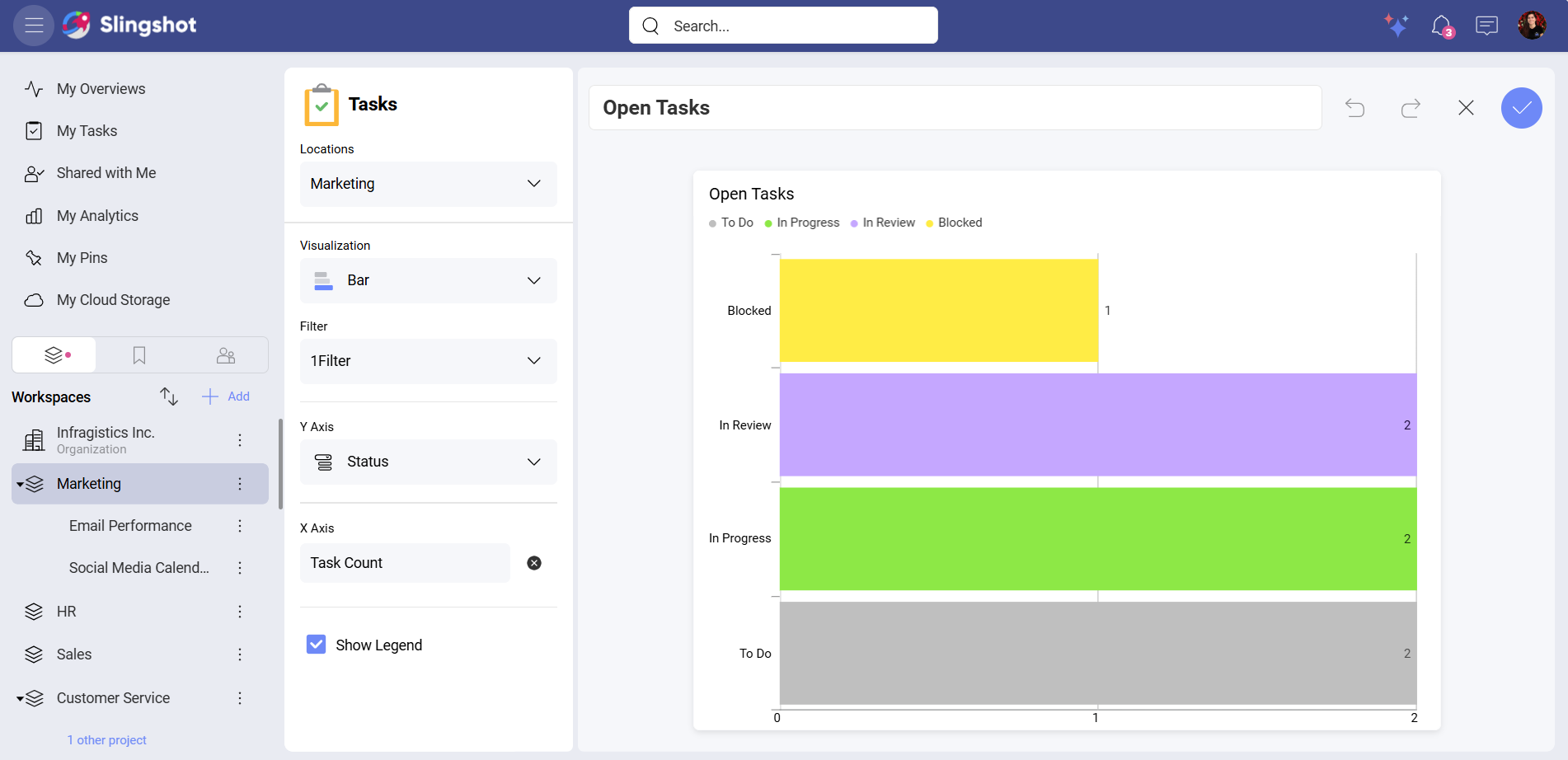This screenshot has height=760, width=1568.
Task: Open the HR workspace options menu
Action: tap(240, 611)
